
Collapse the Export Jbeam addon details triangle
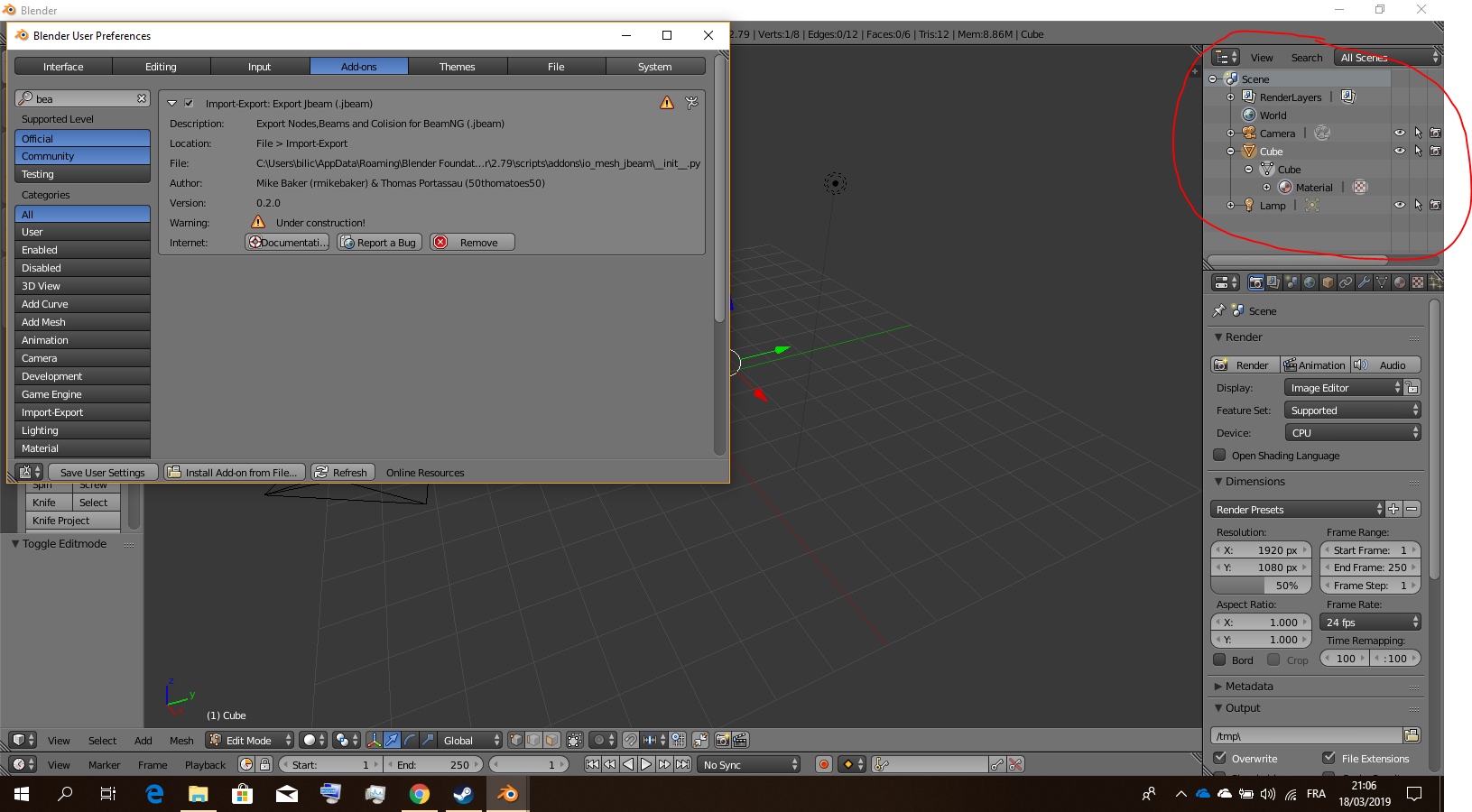[x=171, y=103]
